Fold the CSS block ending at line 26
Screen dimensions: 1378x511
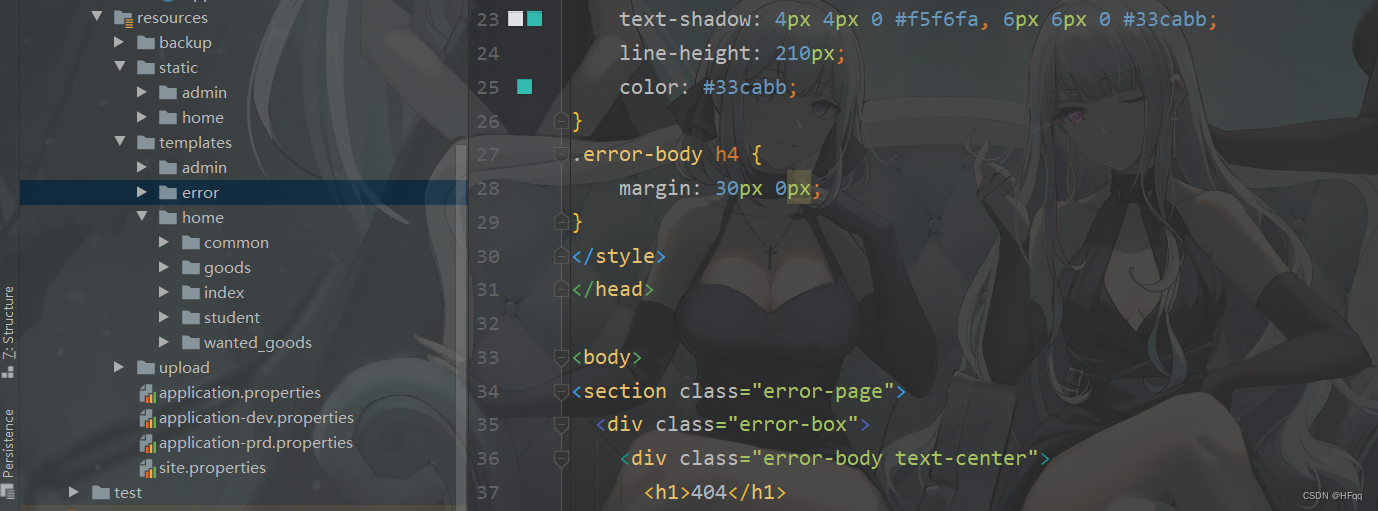[561, 121]
